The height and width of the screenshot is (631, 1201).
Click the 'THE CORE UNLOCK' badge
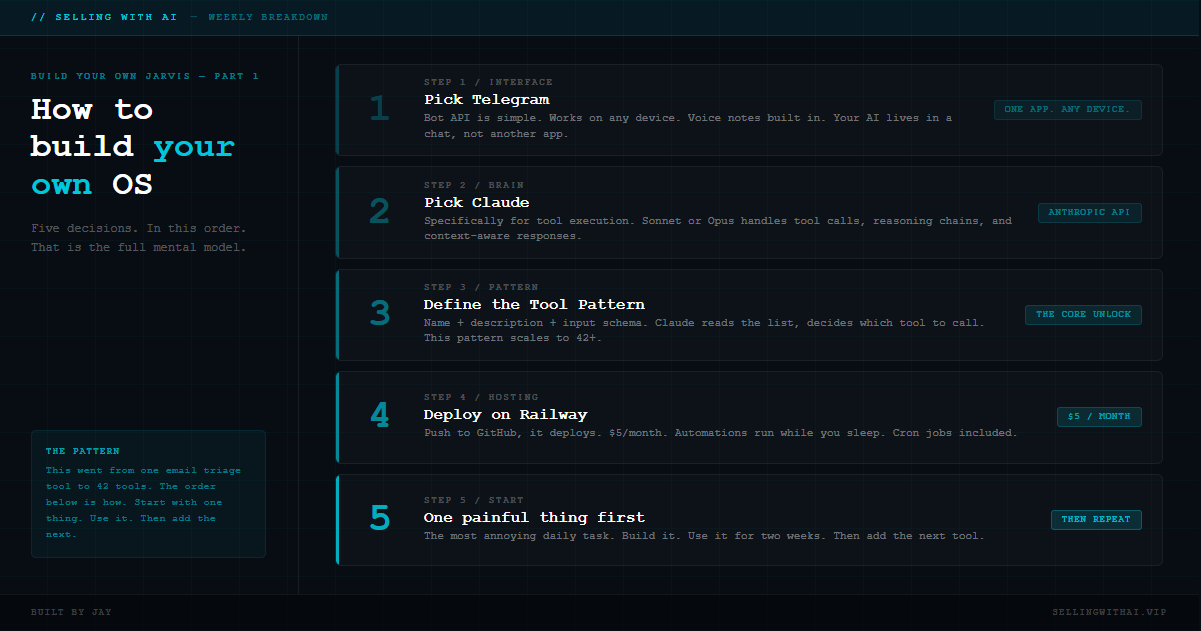1083,315
